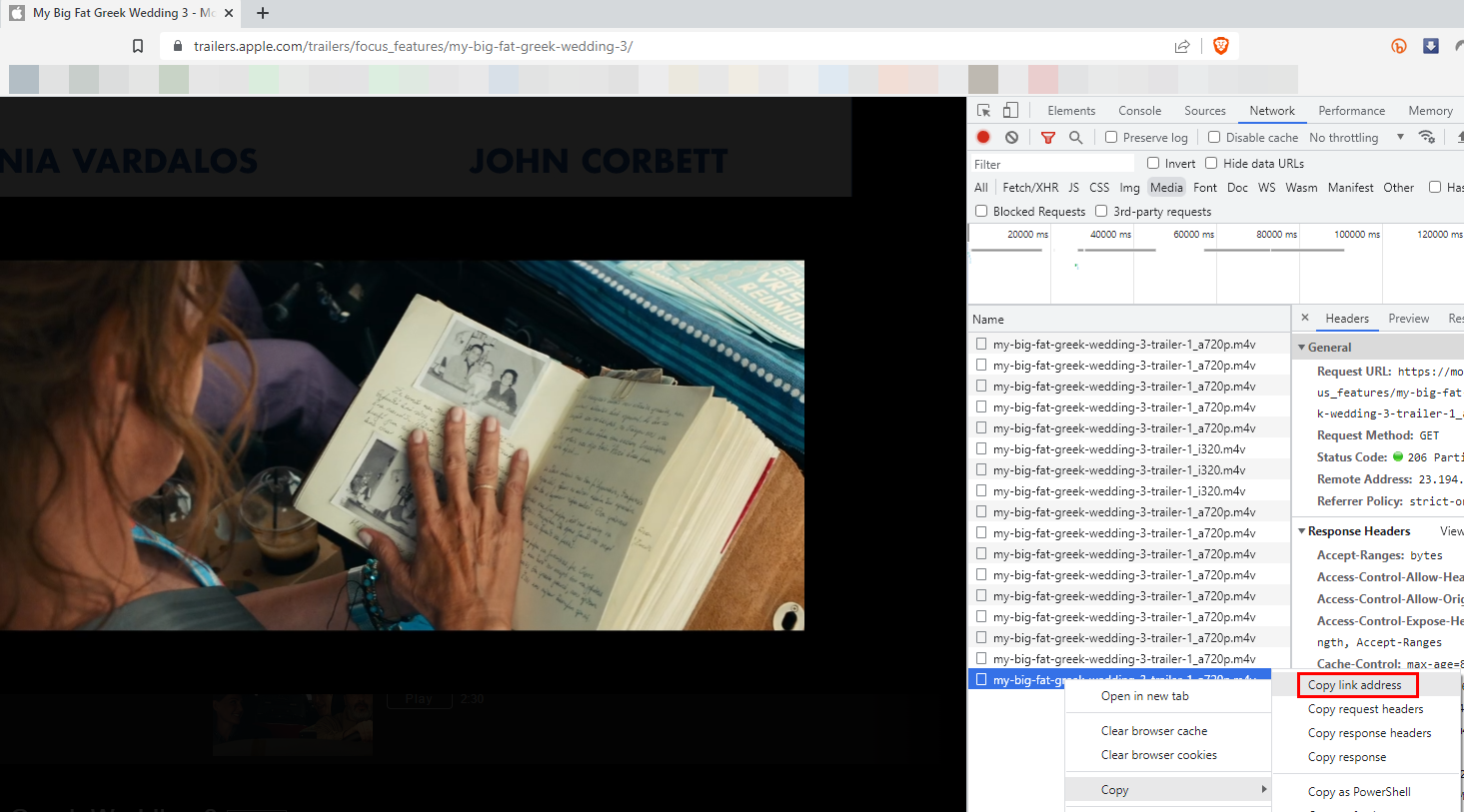1464x812 pixels.
Task: Tick 3rd-party requests checkbox
Action: pos(1101,211)
